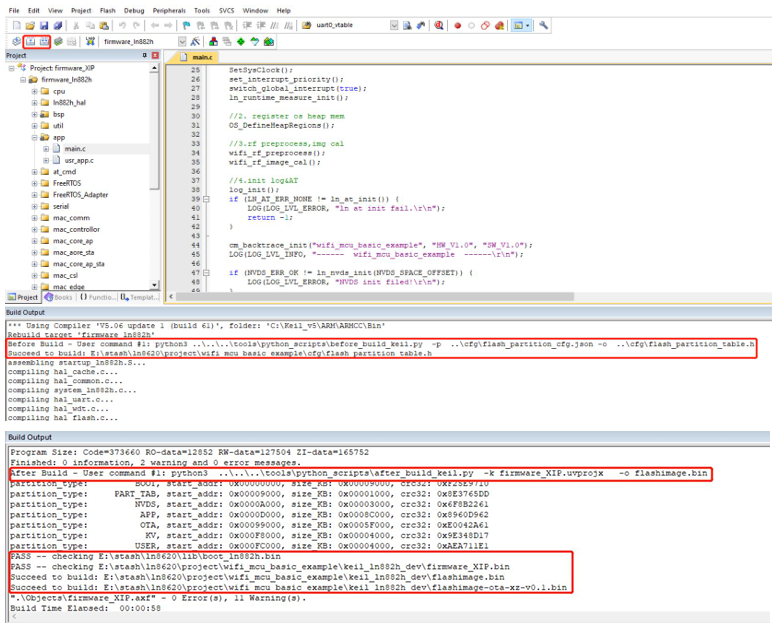
Task: Open a file via the Open folder icon
Action: click(x=30, y=25)
